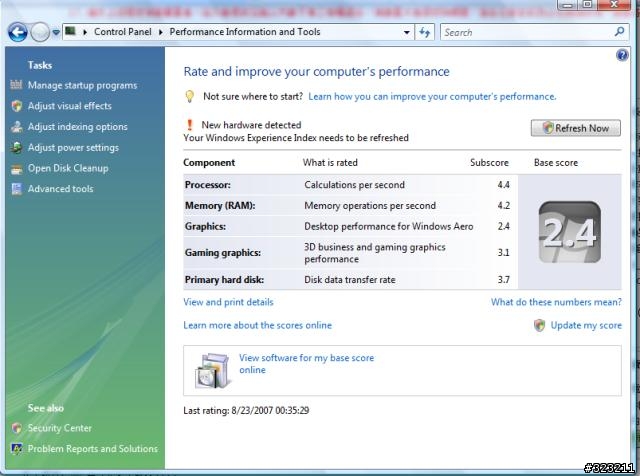The height and width of the screenshot is (476, 640).
Task: Click the Component column header
Action: 209,162
